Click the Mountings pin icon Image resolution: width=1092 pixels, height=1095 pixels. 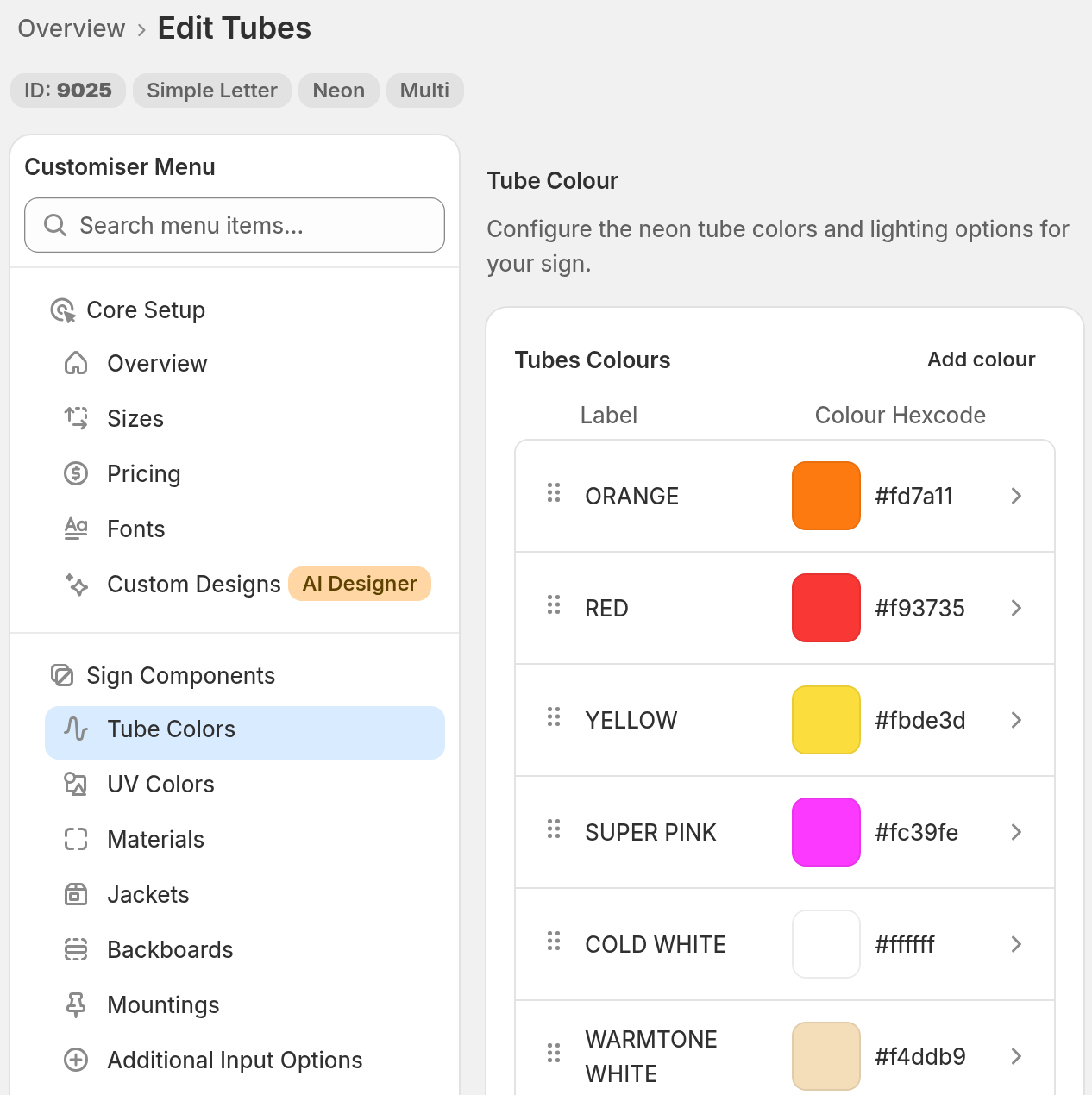[76, 1004]
